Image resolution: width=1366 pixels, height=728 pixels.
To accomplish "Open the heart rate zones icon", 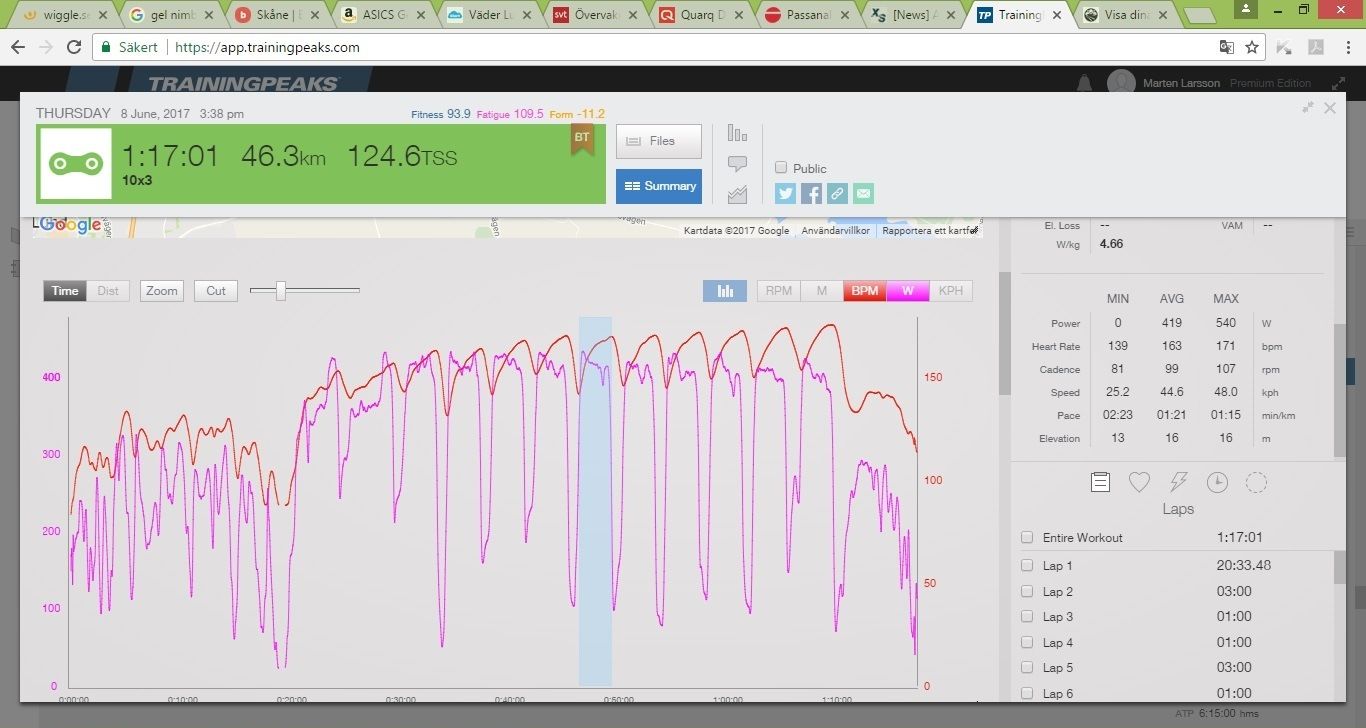I will pyautogui.click(x=1139, y=483).
